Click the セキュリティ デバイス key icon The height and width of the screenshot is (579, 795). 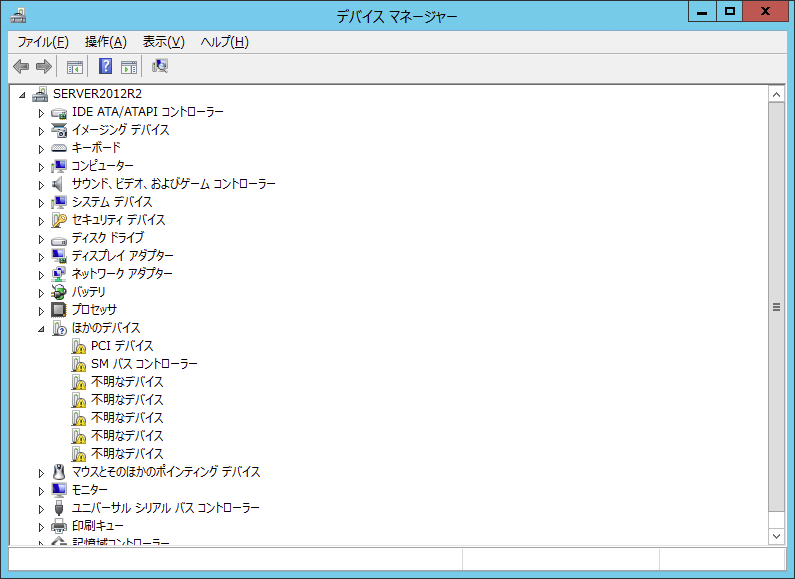59,220
